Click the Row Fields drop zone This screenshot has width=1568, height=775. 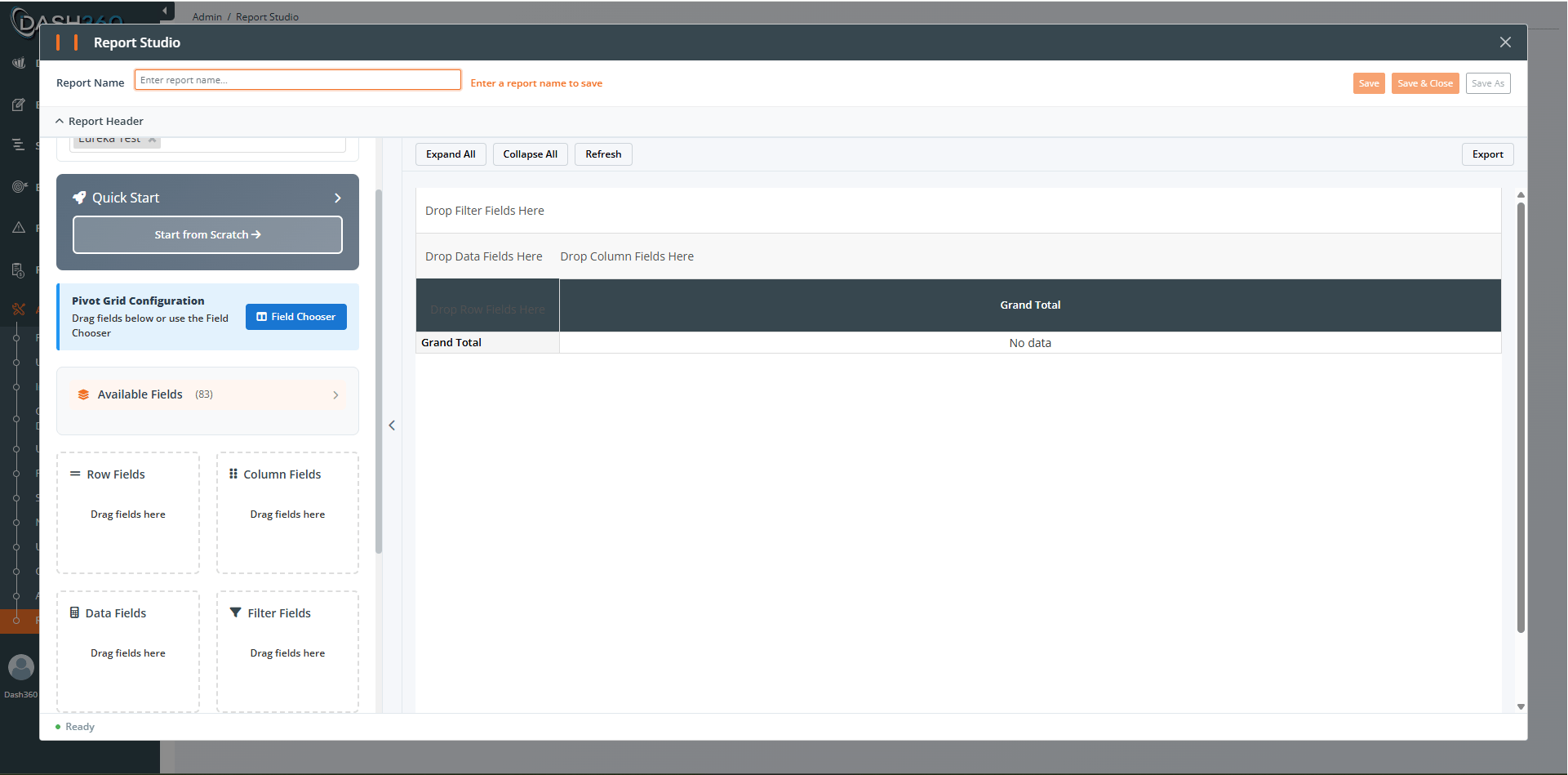pyautogui.click(x=128, y=513)
